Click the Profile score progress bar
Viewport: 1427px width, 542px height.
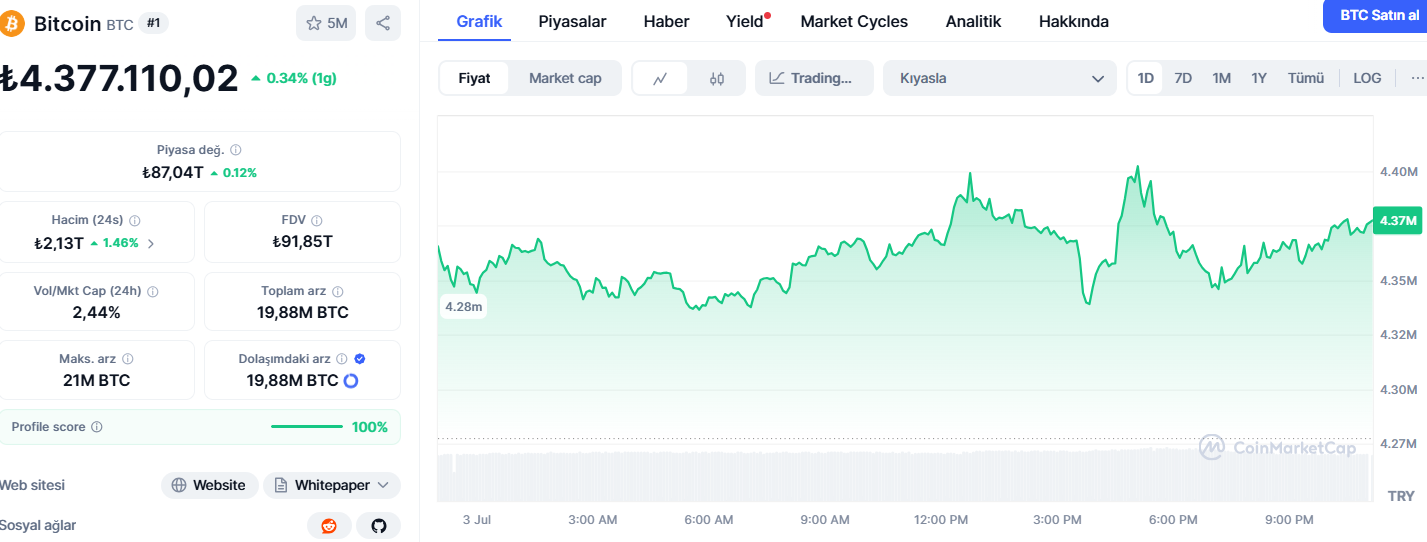pyautogui.click(x=307, y=427)
